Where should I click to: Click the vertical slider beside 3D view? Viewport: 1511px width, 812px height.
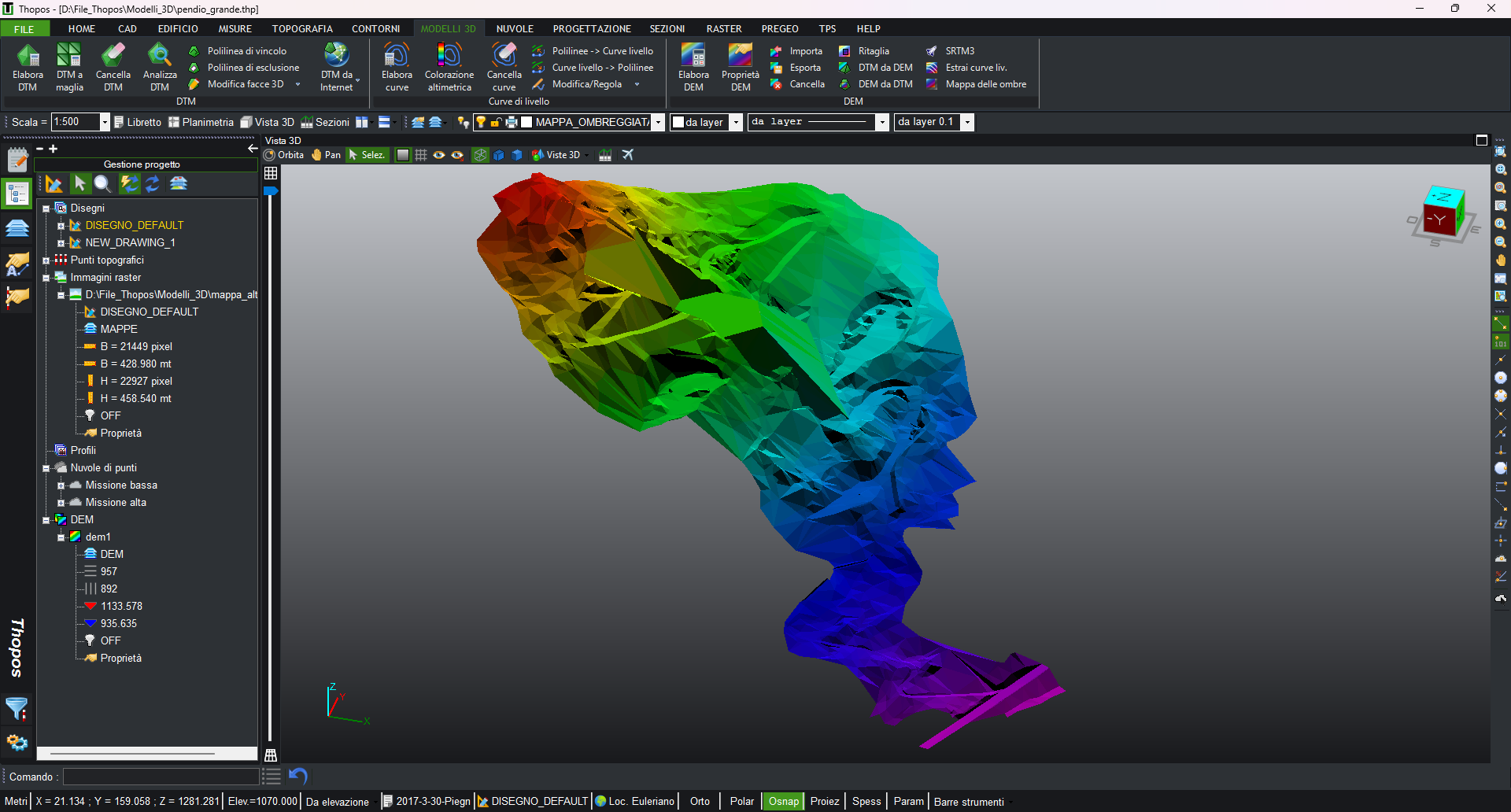[x=270, y=464]
